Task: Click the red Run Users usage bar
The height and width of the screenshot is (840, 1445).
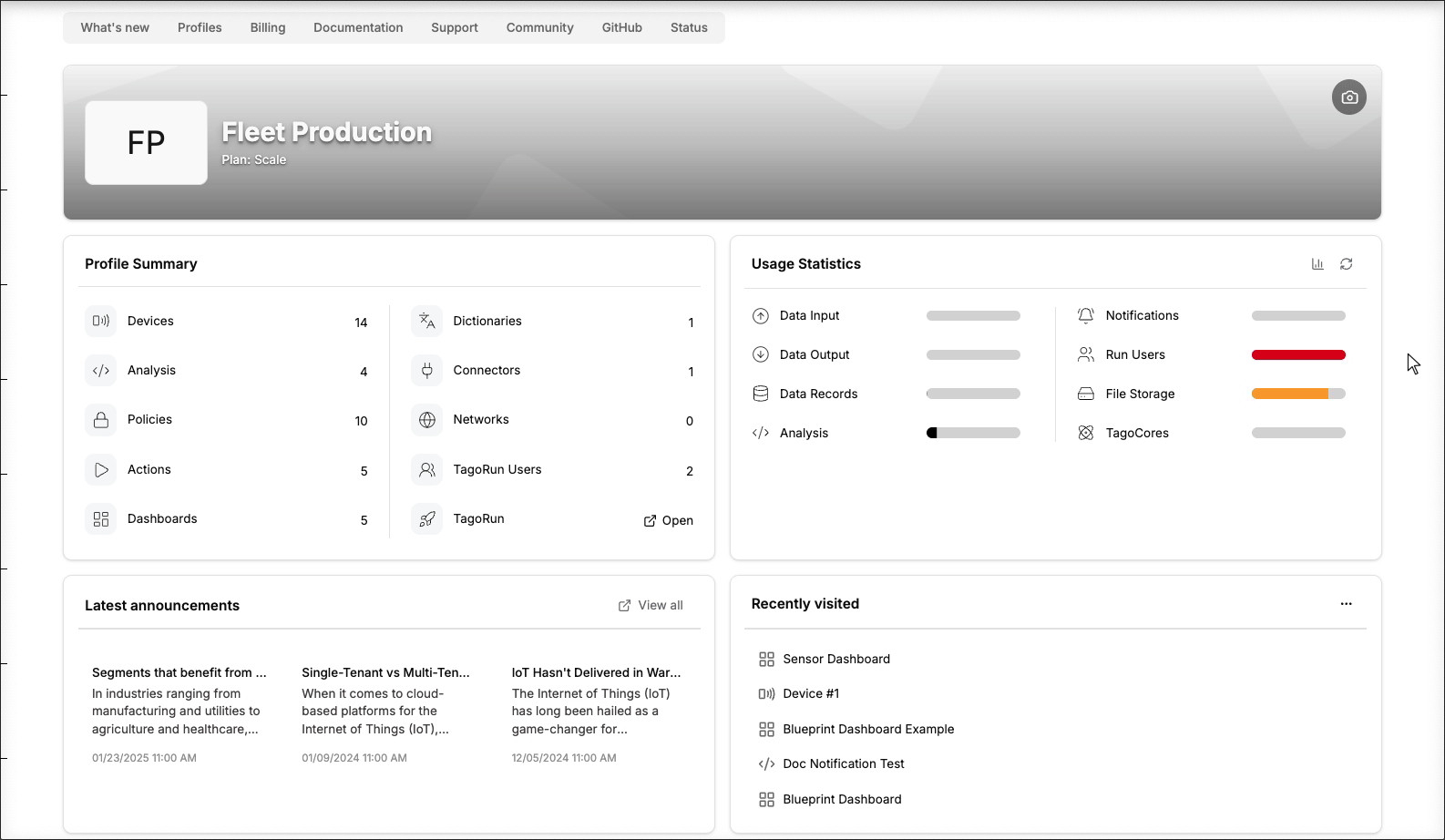Action: point(1298,355)
